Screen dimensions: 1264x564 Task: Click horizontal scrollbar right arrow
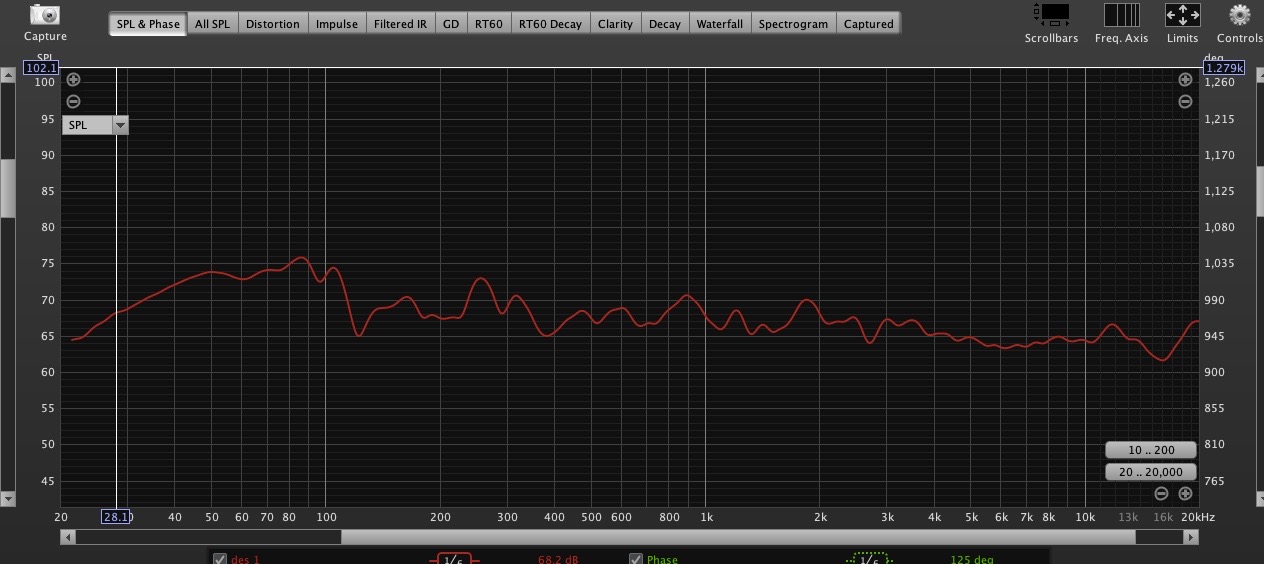(x=1191, y=537)
